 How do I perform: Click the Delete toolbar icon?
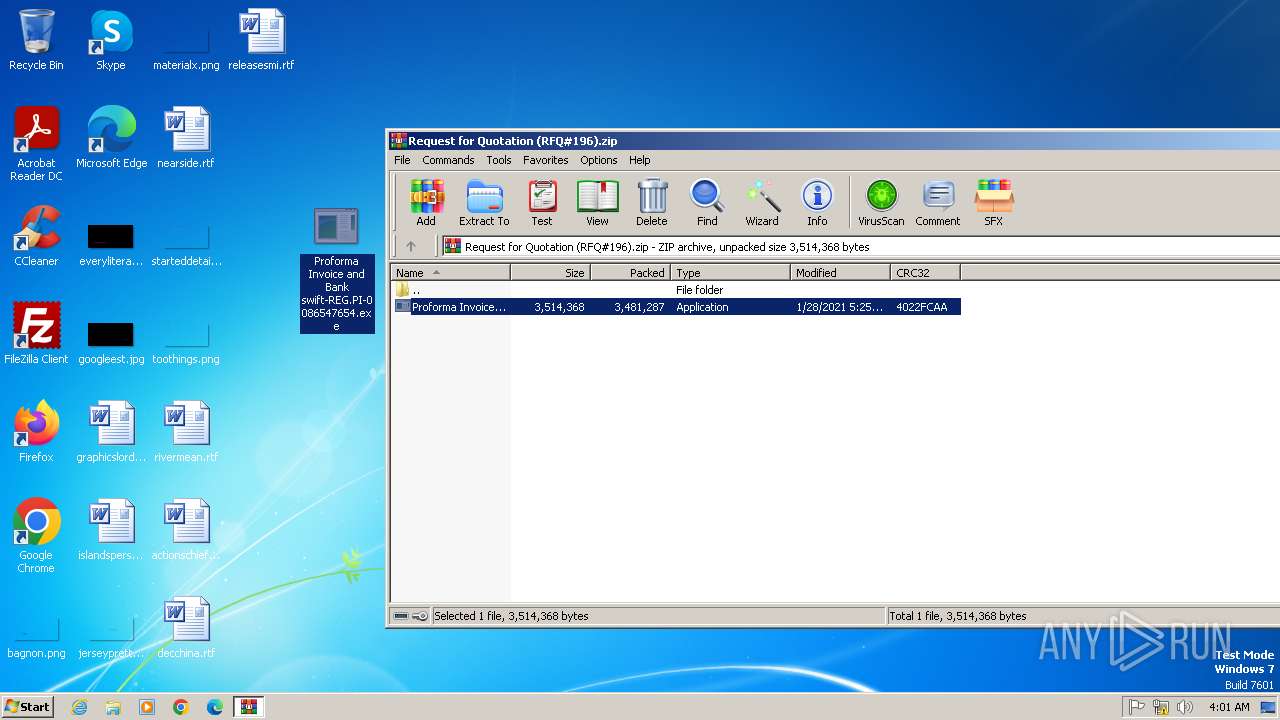click(x=652, y=203)
